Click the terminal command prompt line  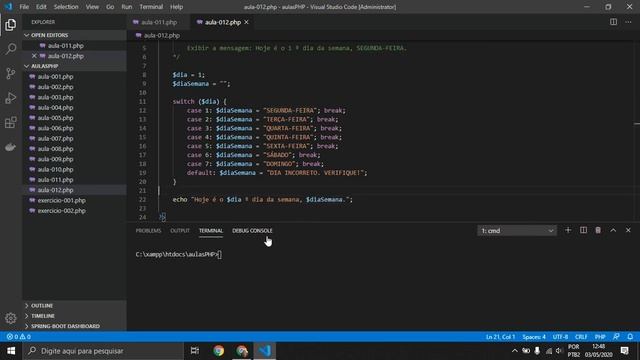(179, 254)
